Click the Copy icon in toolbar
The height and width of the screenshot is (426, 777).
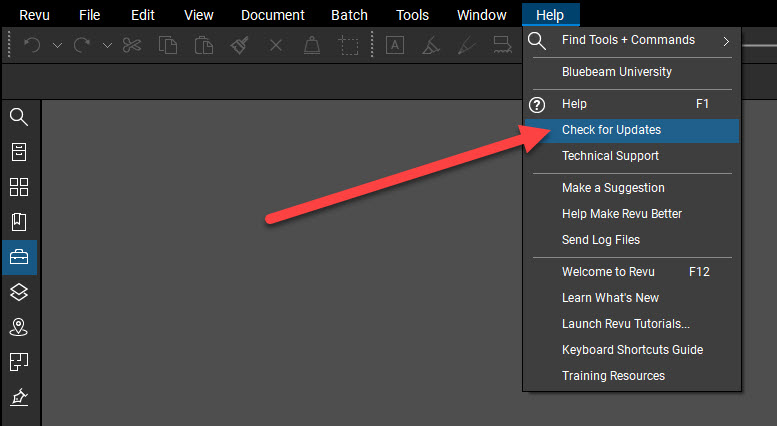point(168,46)
